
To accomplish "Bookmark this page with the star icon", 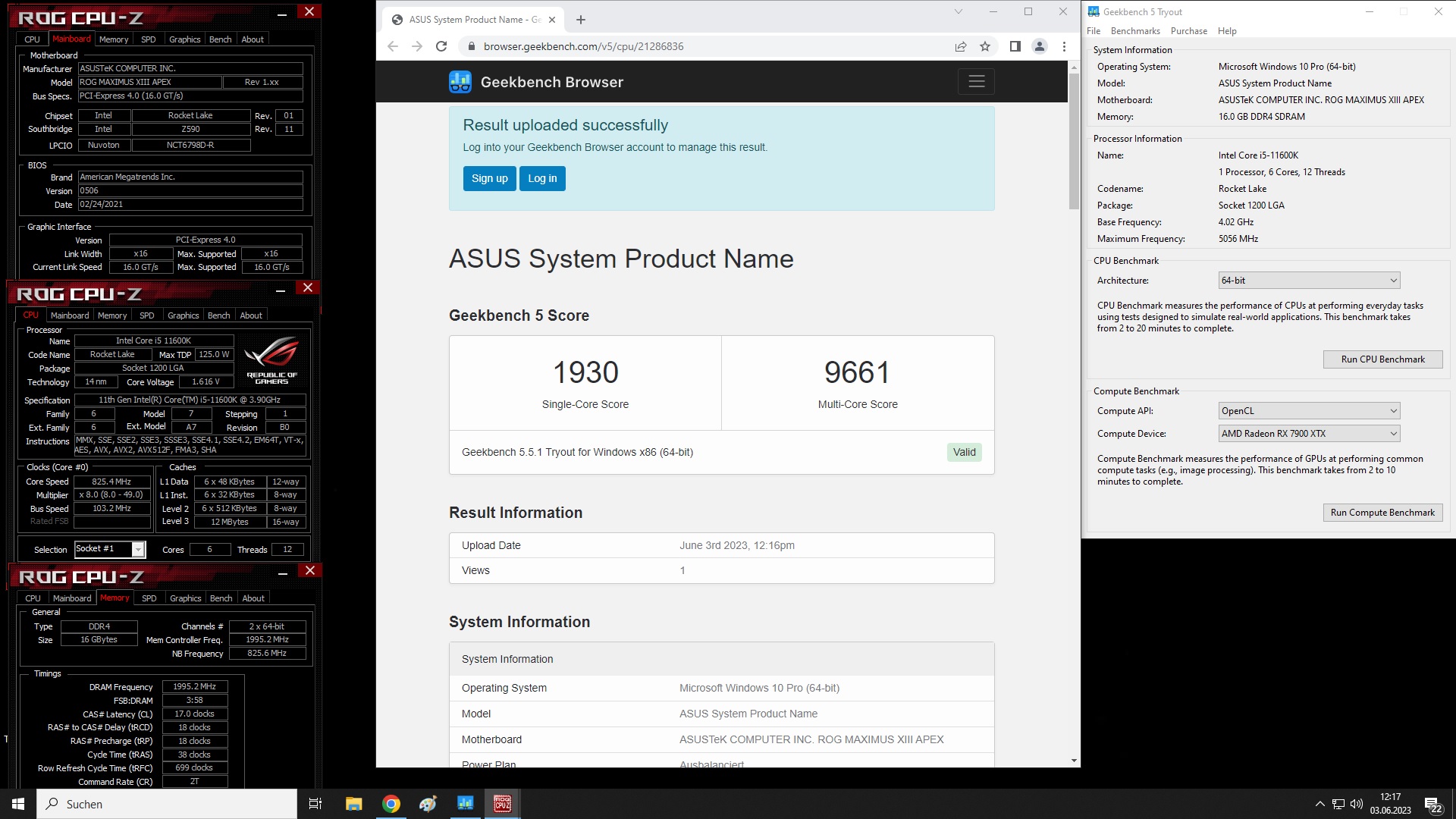I will (x=985, y=46).
